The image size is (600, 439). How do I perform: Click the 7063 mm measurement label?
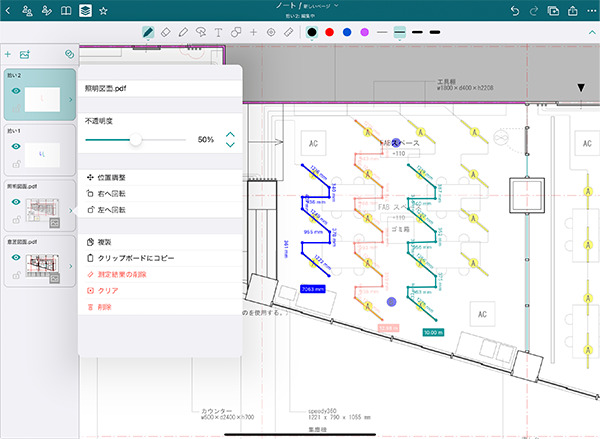313,289
